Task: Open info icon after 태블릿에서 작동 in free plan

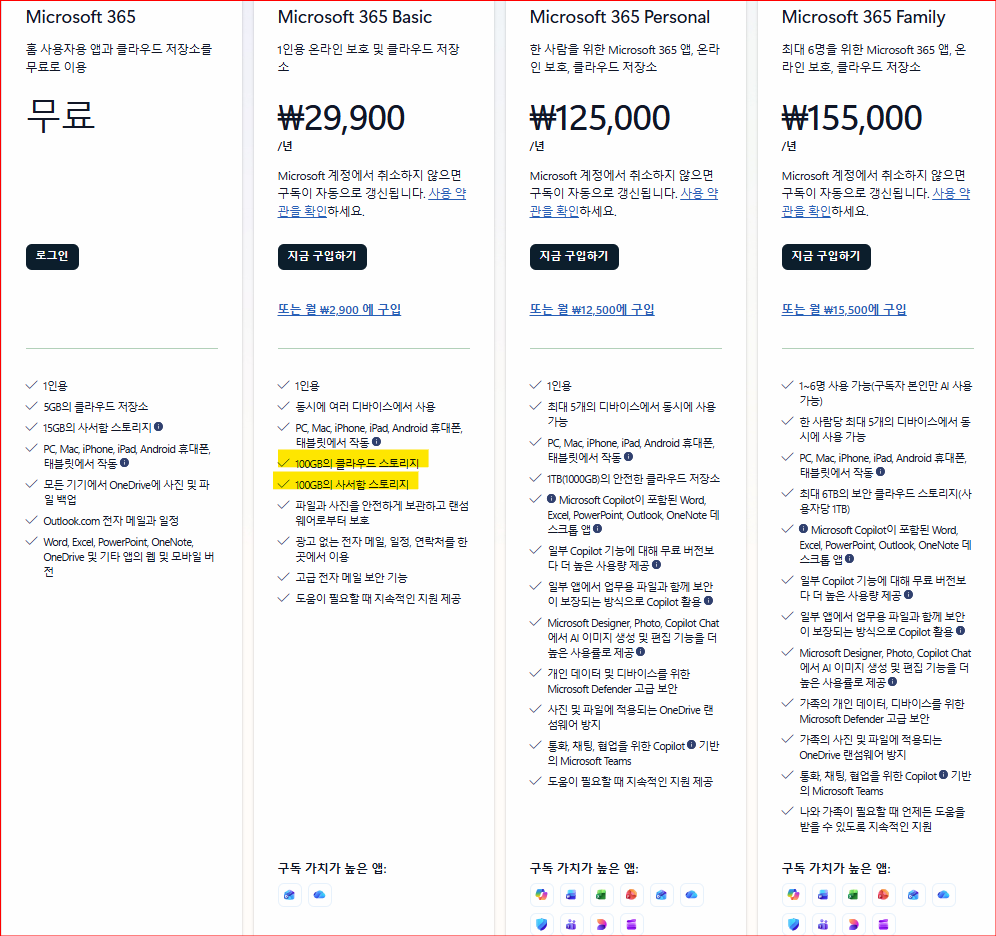Action: [x=124, y=463]
